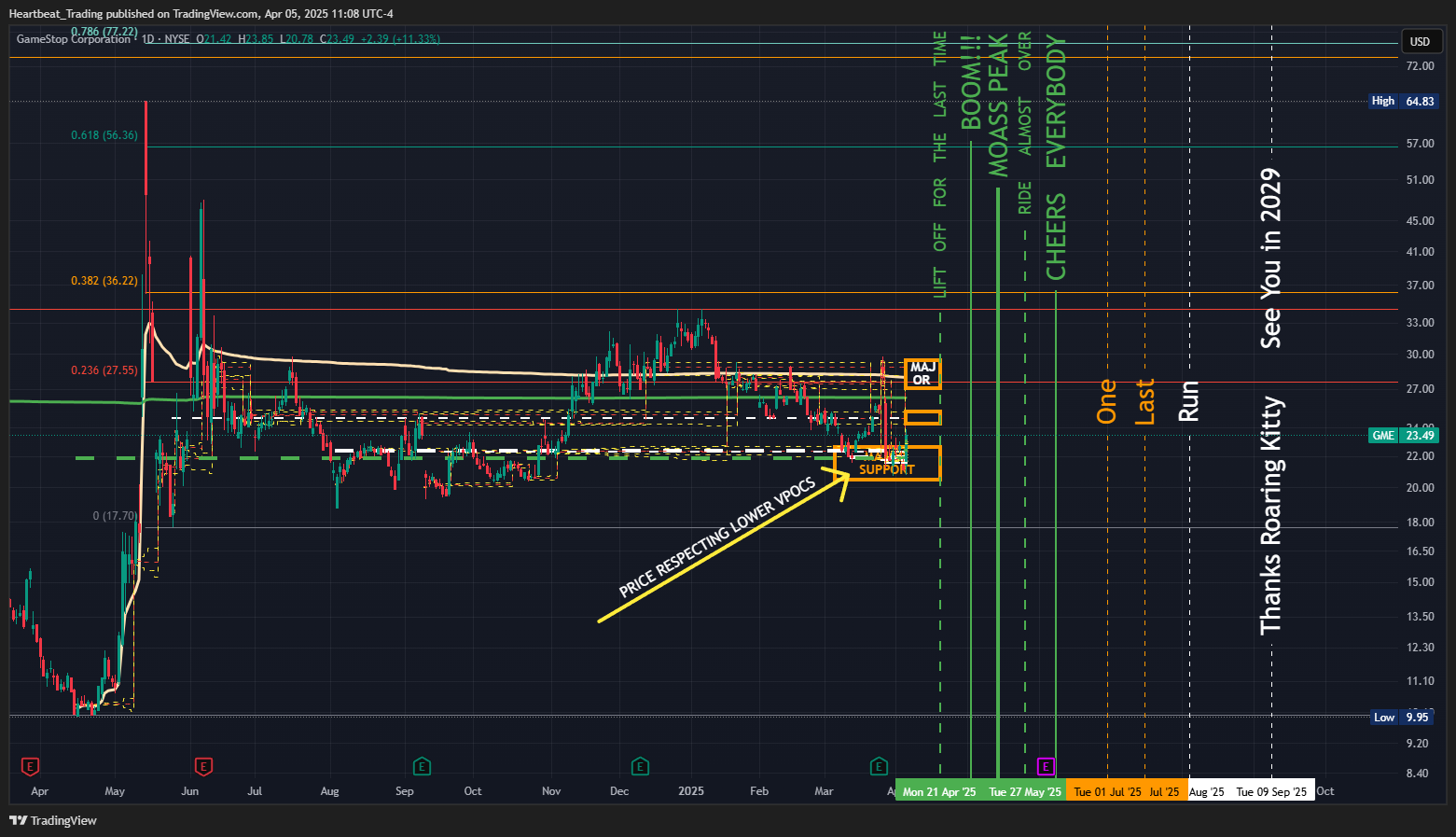Select the LIFT OFF FOR THE LAST TIME text

(x=940, y=164)
